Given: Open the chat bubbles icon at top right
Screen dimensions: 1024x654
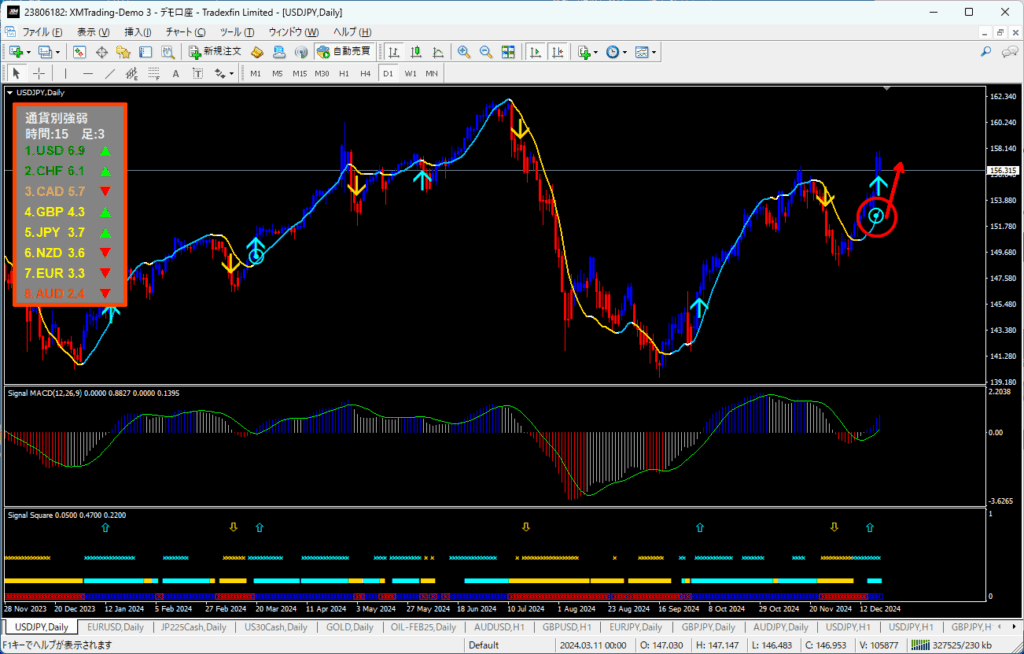Looking at the screenshot, I should tap(1010, 52).
